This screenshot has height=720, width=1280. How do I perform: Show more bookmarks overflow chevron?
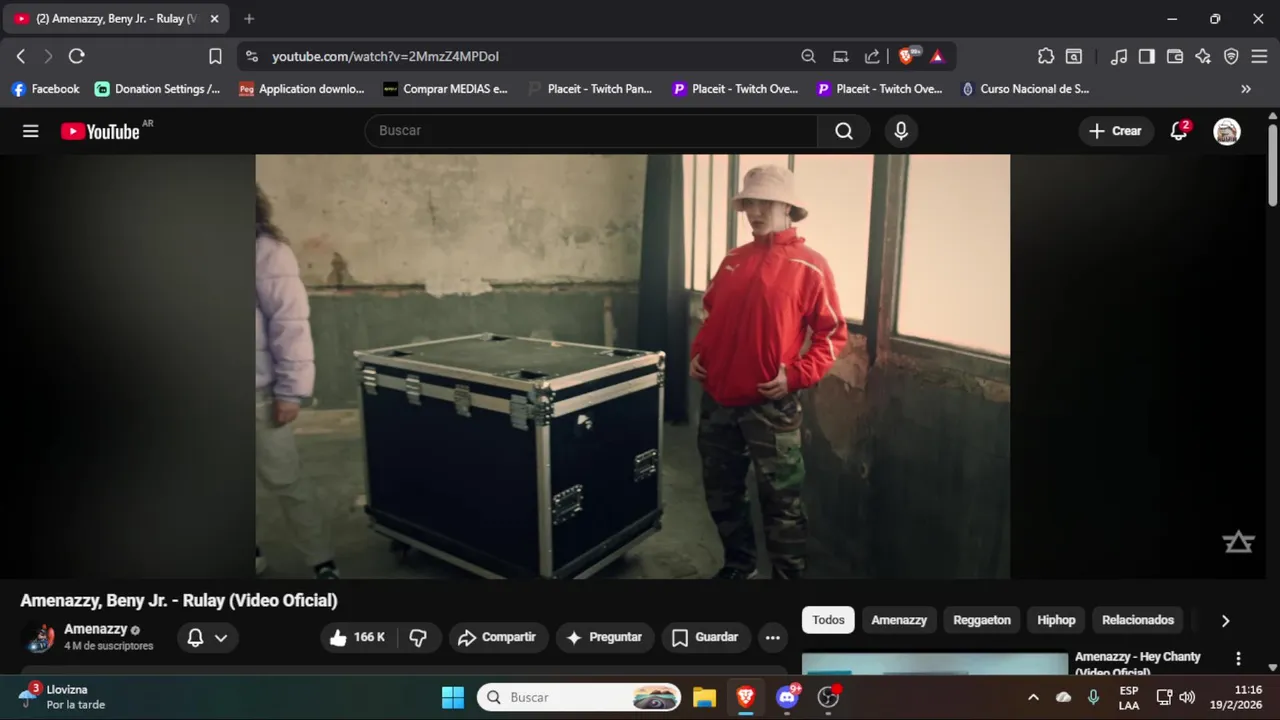pyautogui.click(x=1246, y=89)
